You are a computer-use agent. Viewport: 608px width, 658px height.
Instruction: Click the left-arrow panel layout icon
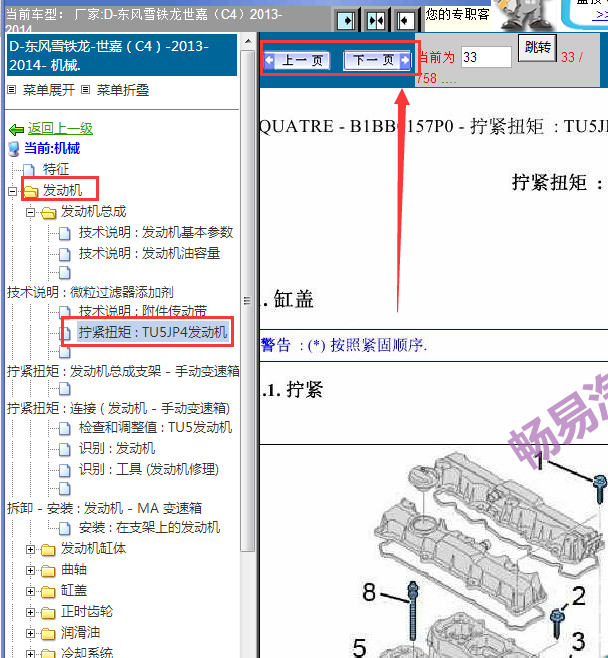click(x=405, y=20)
